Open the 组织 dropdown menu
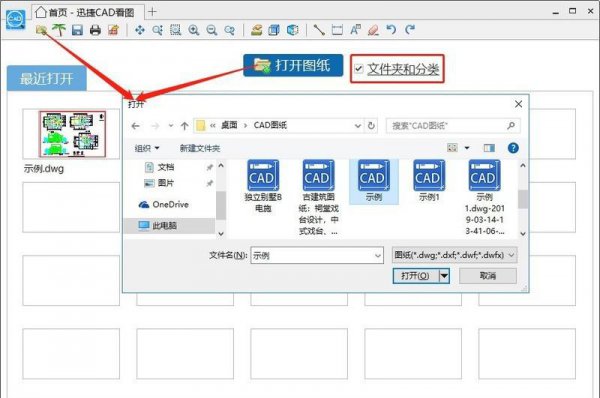 pos(147,148)
